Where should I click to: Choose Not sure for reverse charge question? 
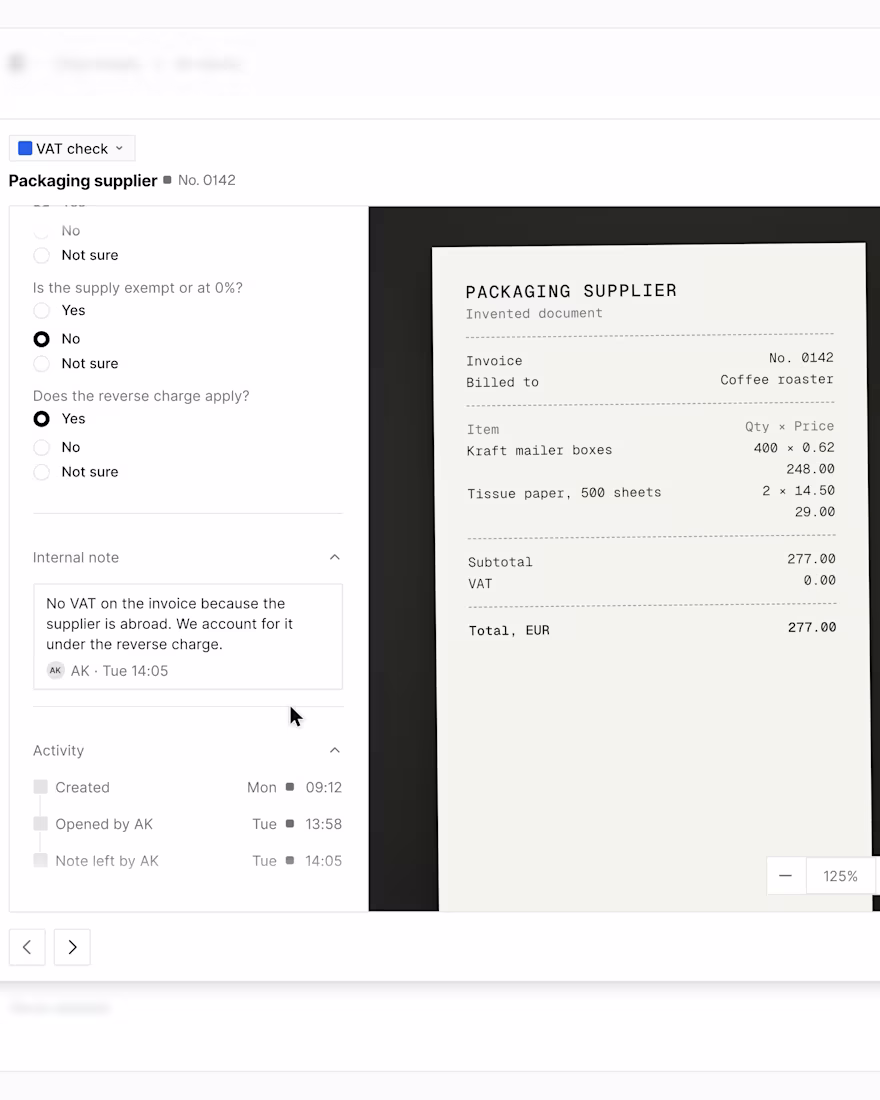[41, 471]
